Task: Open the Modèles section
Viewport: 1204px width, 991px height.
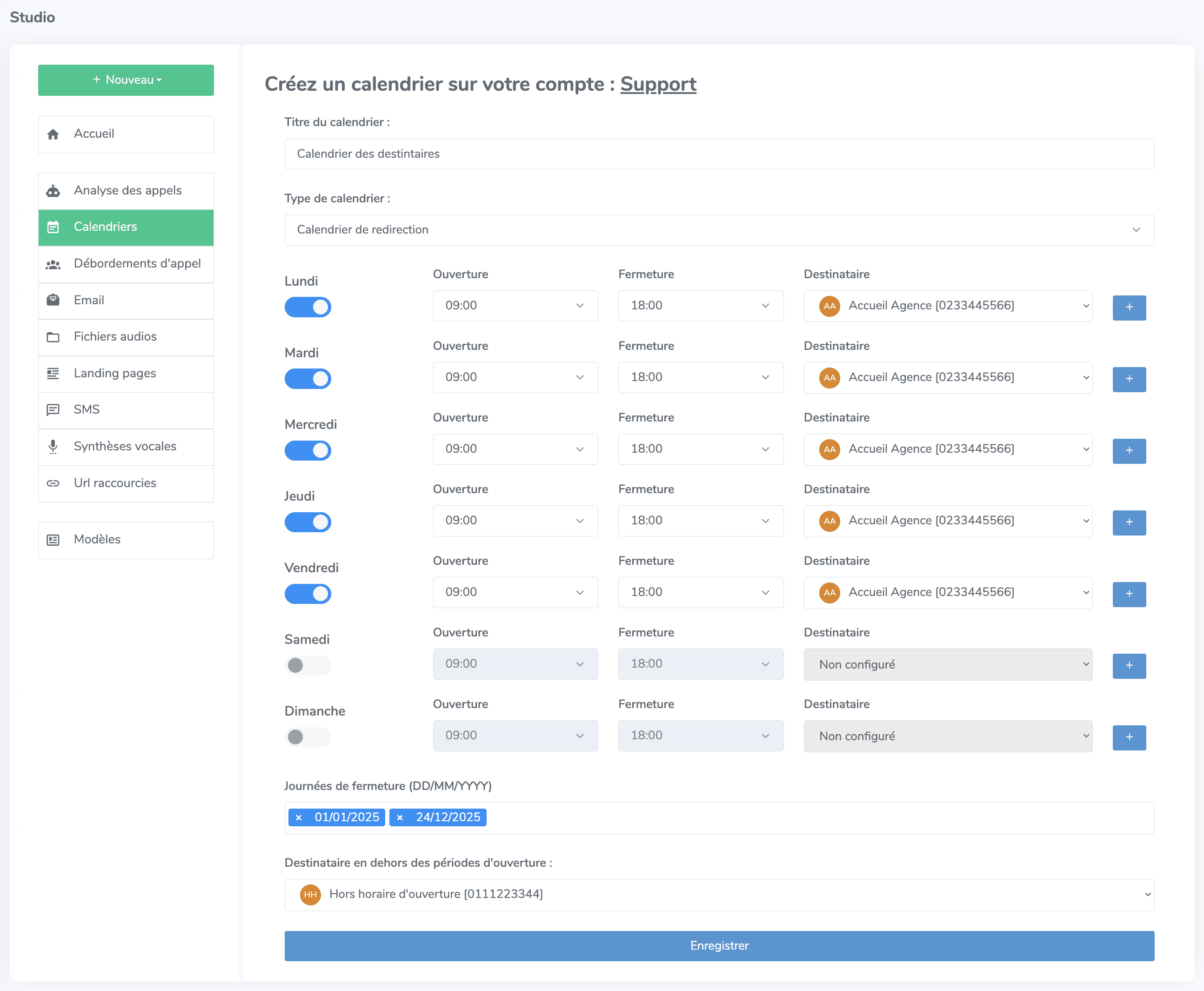Action: tap(96, 539)
